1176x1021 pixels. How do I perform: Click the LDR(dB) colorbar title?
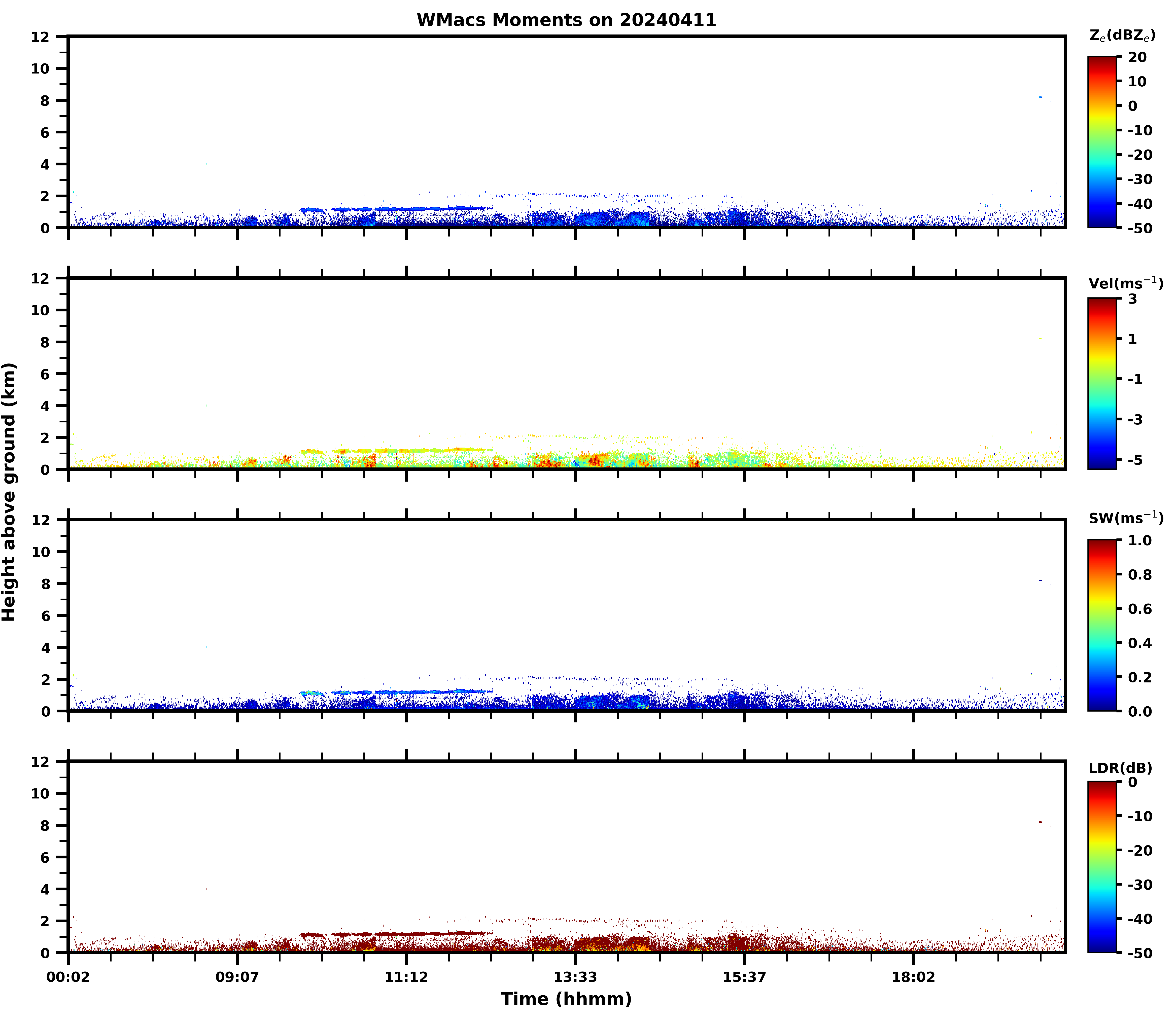(x=1120, y=768)
